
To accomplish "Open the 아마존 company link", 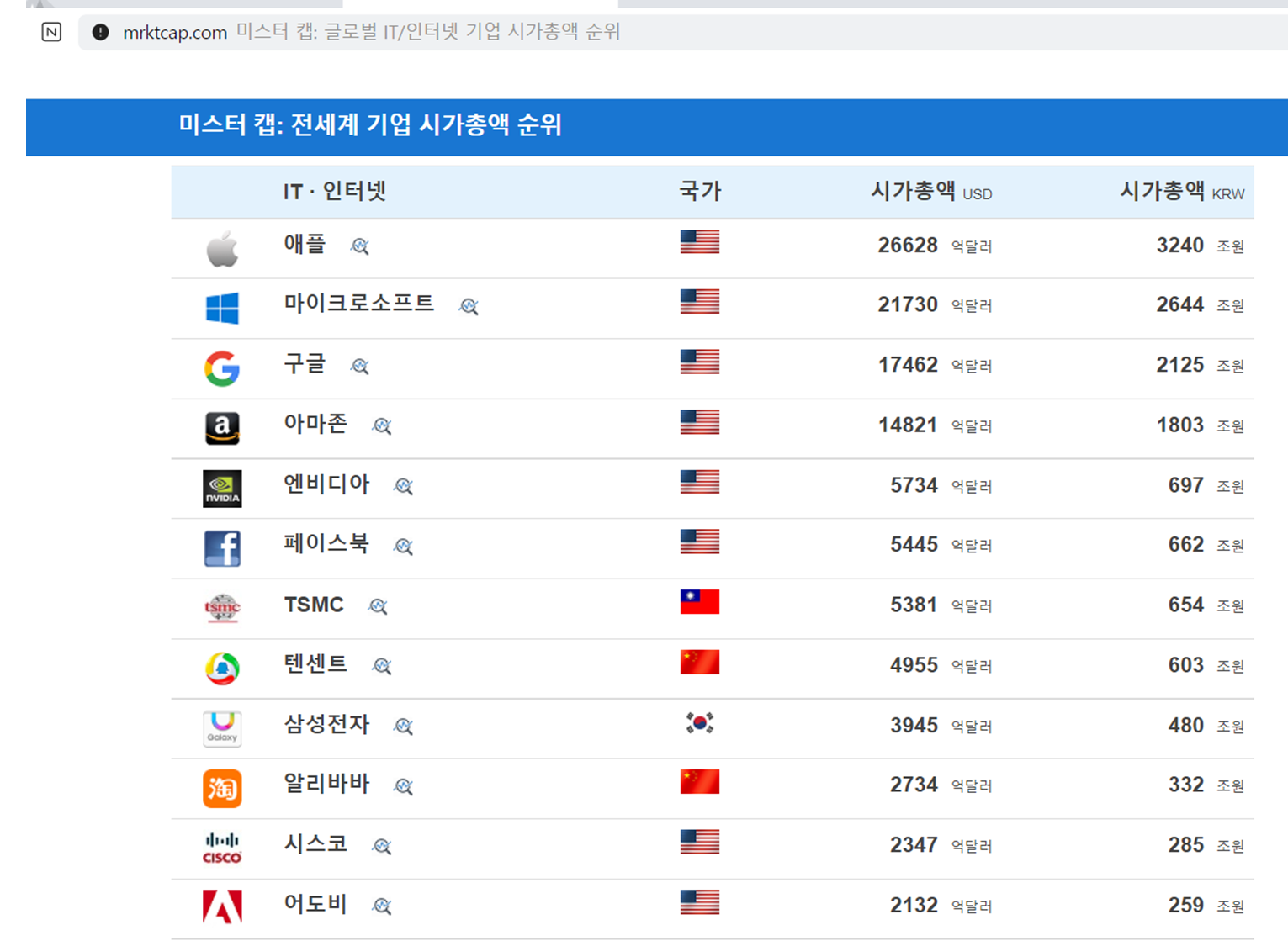I will pos(315,424).
